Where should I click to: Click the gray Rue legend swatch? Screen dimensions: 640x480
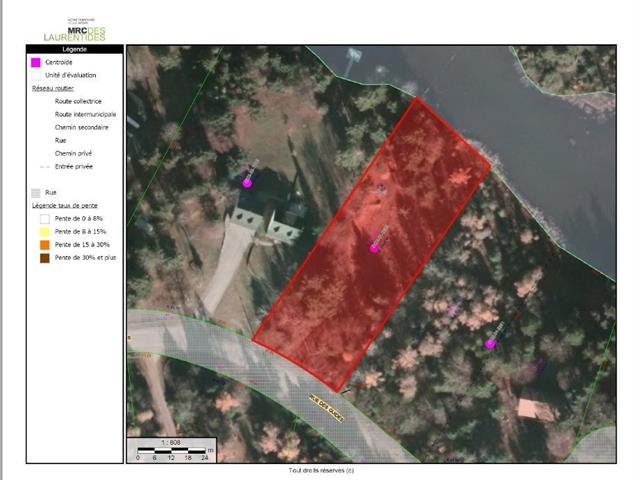point(36,191)
